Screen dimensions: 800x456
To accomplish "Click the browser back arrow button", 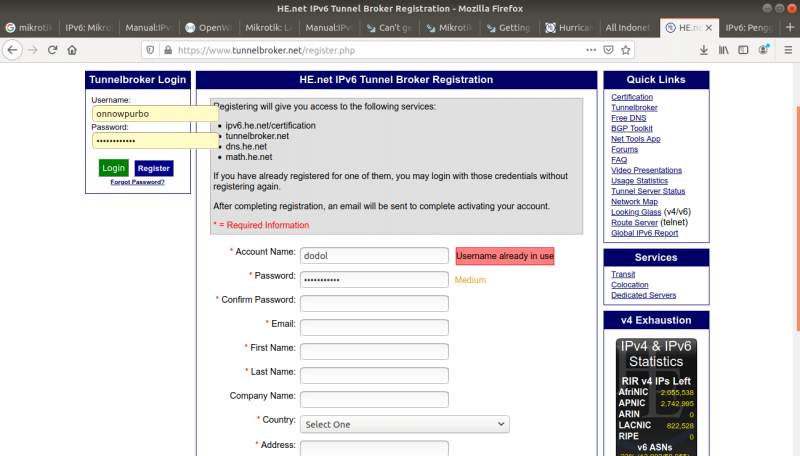I will click(13, 49).
